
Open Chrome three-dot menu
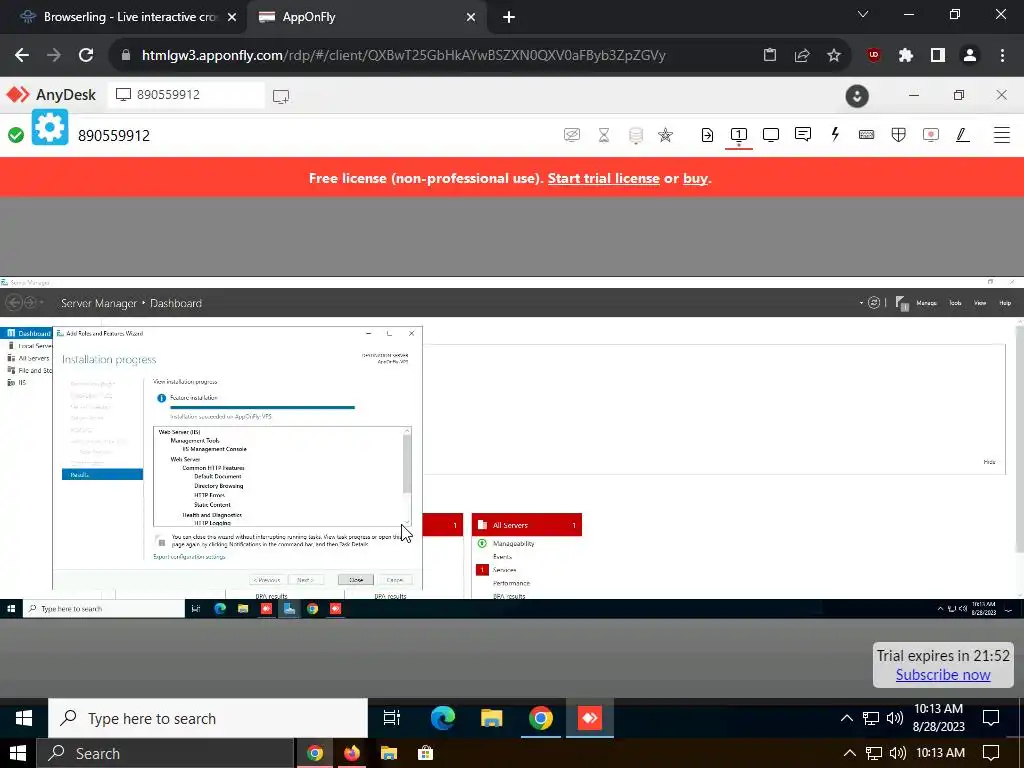point(1002,56)
